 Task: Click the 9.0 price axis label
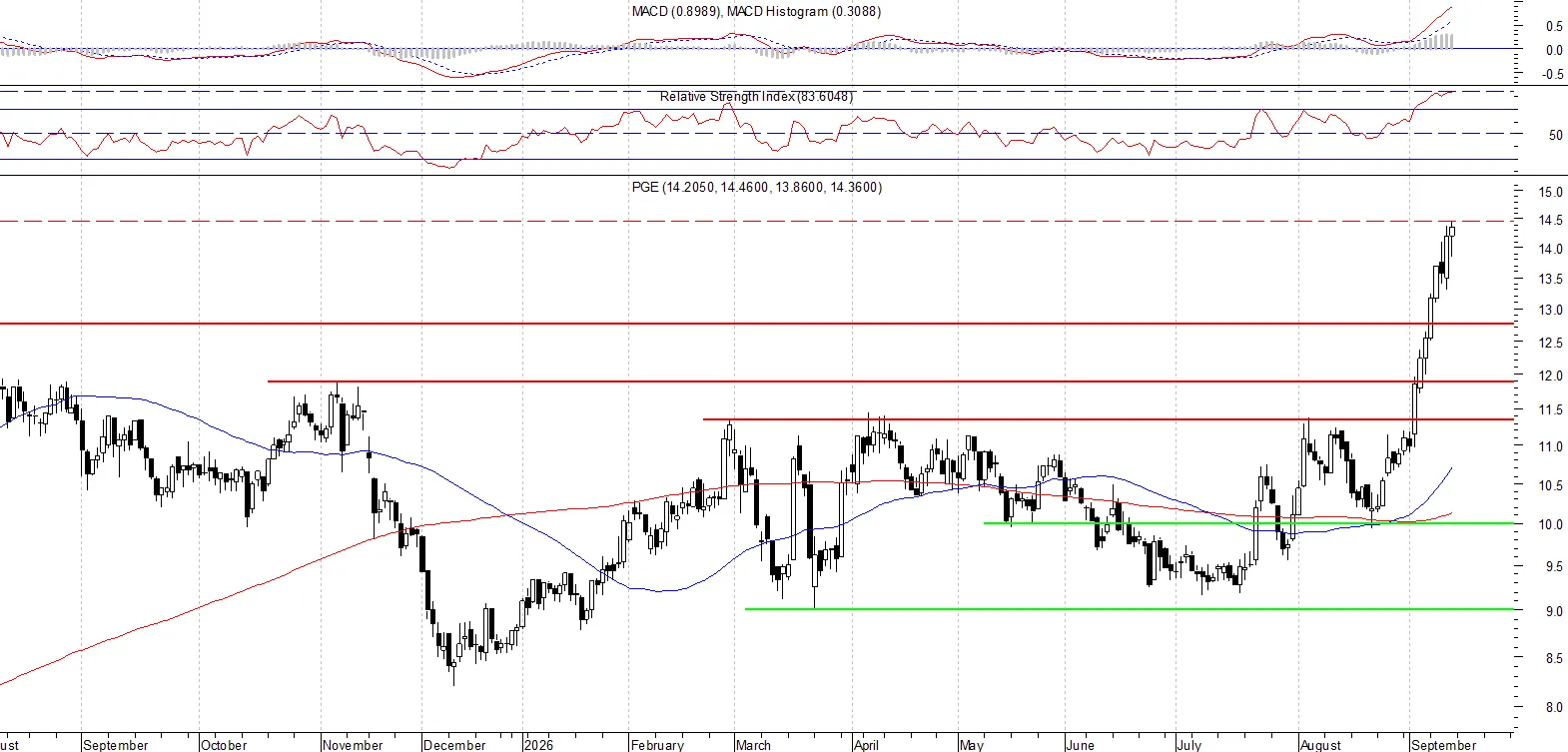1554,611
